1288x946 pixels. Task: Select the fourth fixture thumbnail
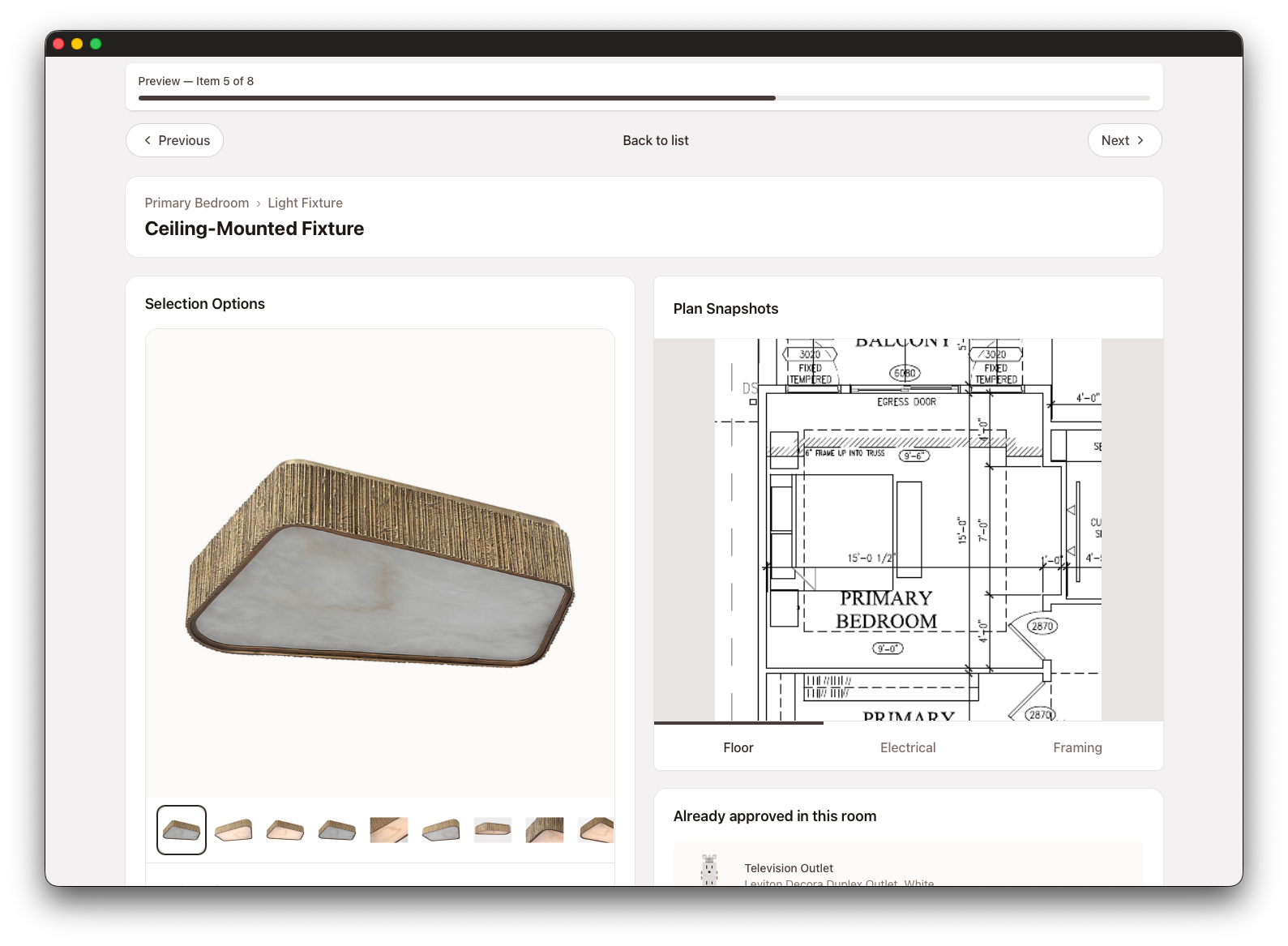[337, 830]
